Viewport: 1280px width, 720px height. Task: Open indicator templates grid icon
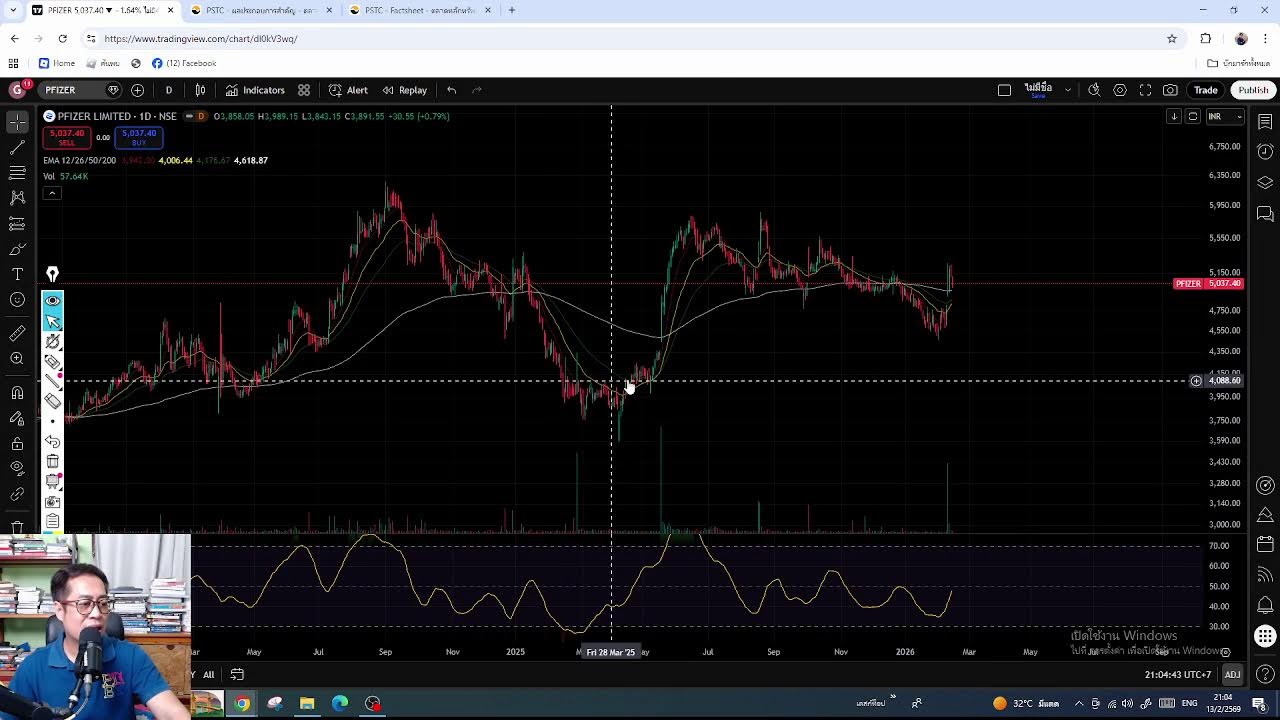[304, 90]
